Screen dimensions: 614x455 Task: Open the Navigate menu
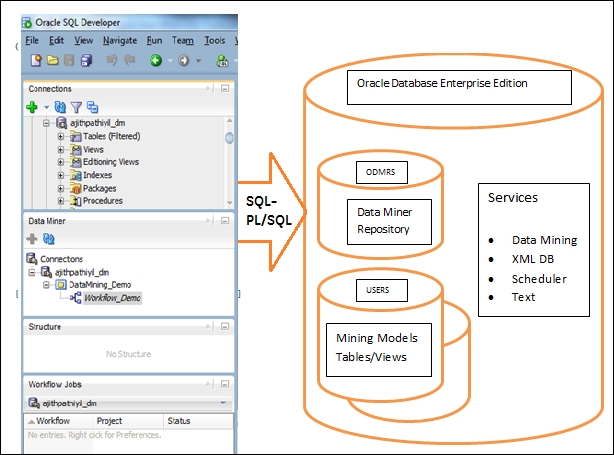(x=120, y=40)
